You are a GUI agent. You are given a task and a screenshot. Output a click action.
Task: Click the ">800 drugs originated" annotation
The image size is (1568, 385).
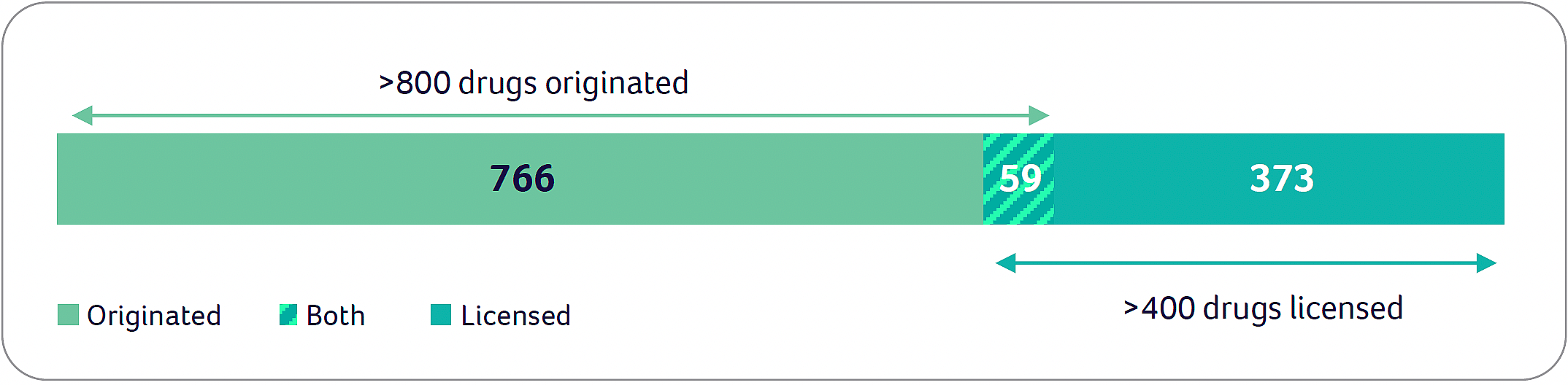point(533,83)
